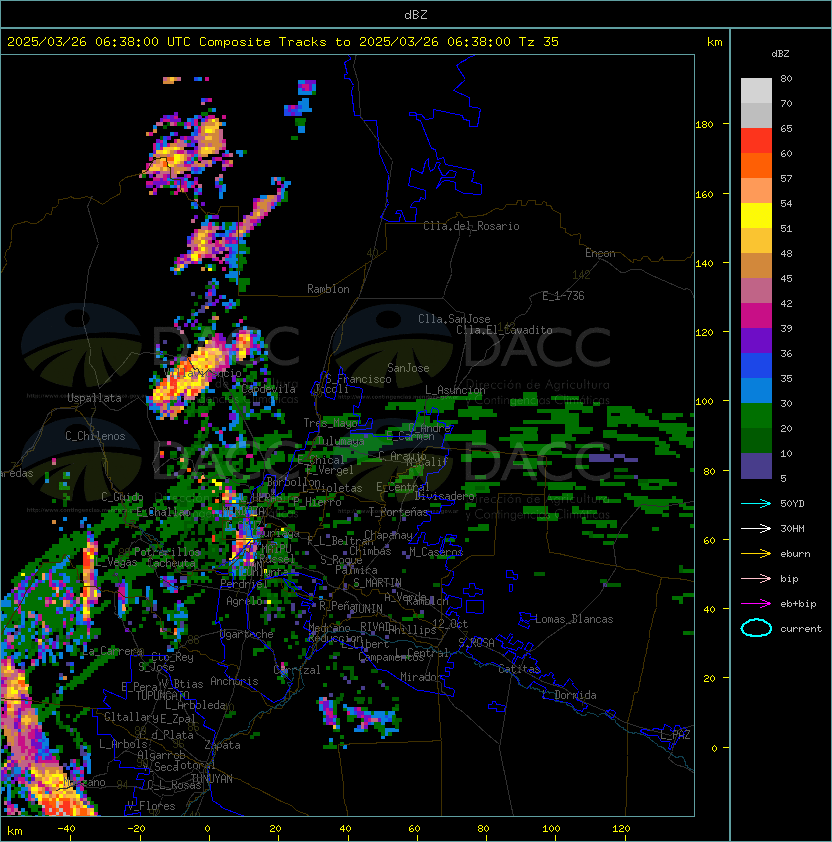Select the blue 36 dBZ swatch

[x=756, y=366]
